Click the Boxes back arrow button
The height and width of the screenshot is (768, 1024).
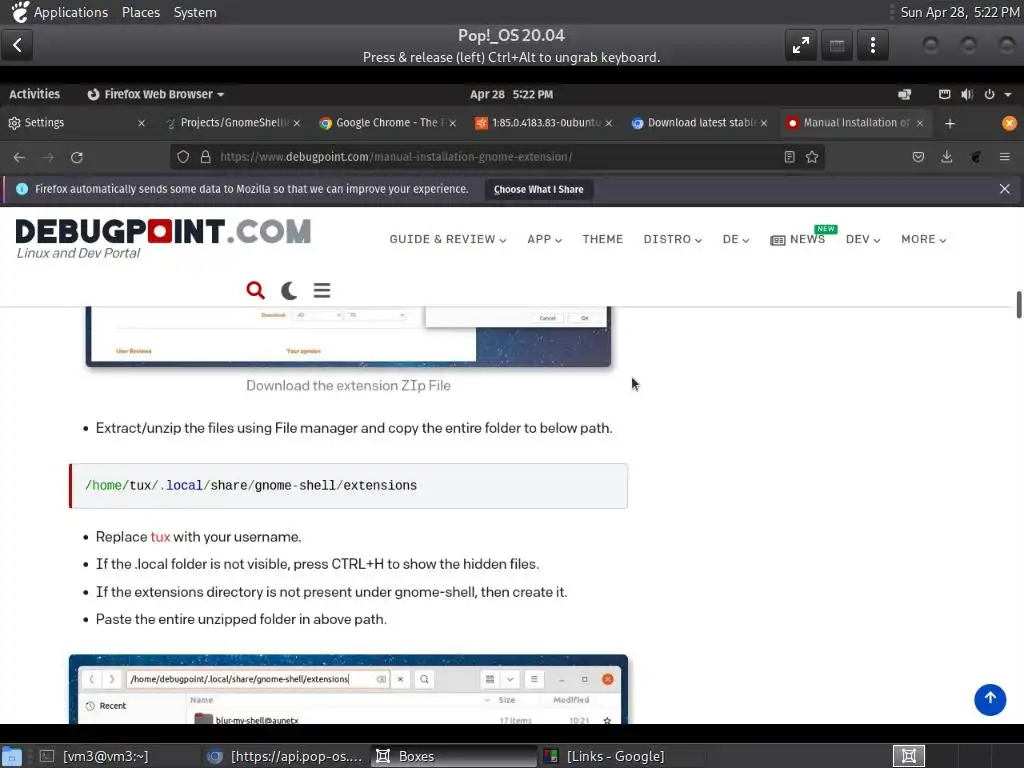click(x=17, y=45)
